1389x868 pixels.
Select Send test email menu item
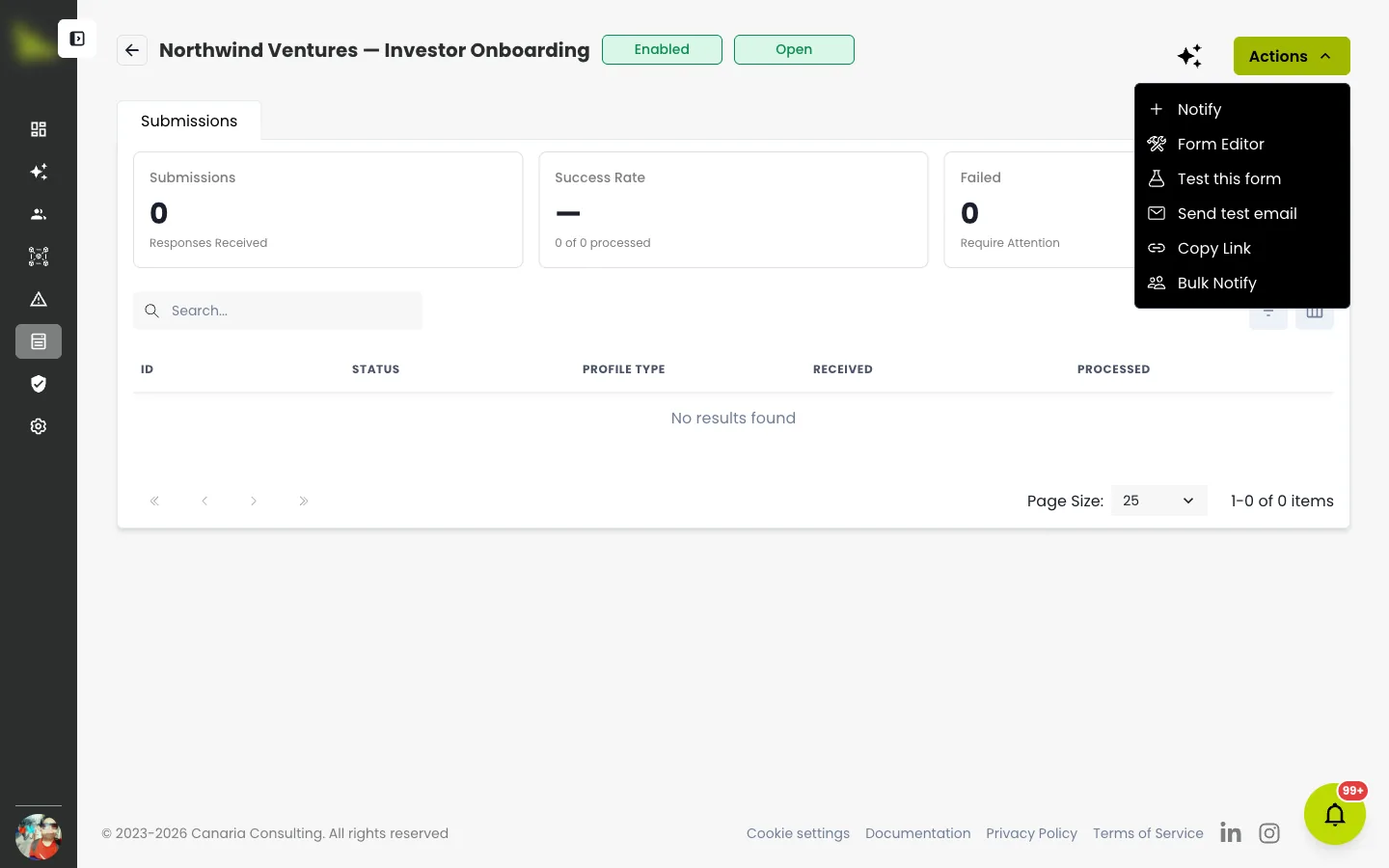pos(1242,213)
